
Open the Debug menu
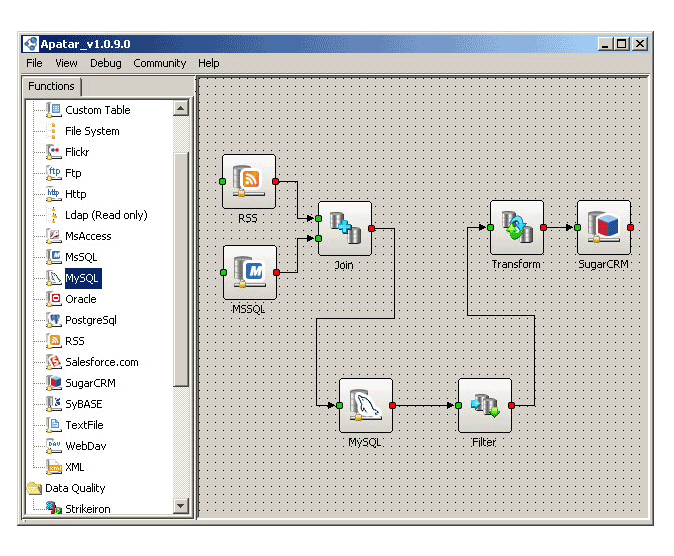(x=106, y=63)
